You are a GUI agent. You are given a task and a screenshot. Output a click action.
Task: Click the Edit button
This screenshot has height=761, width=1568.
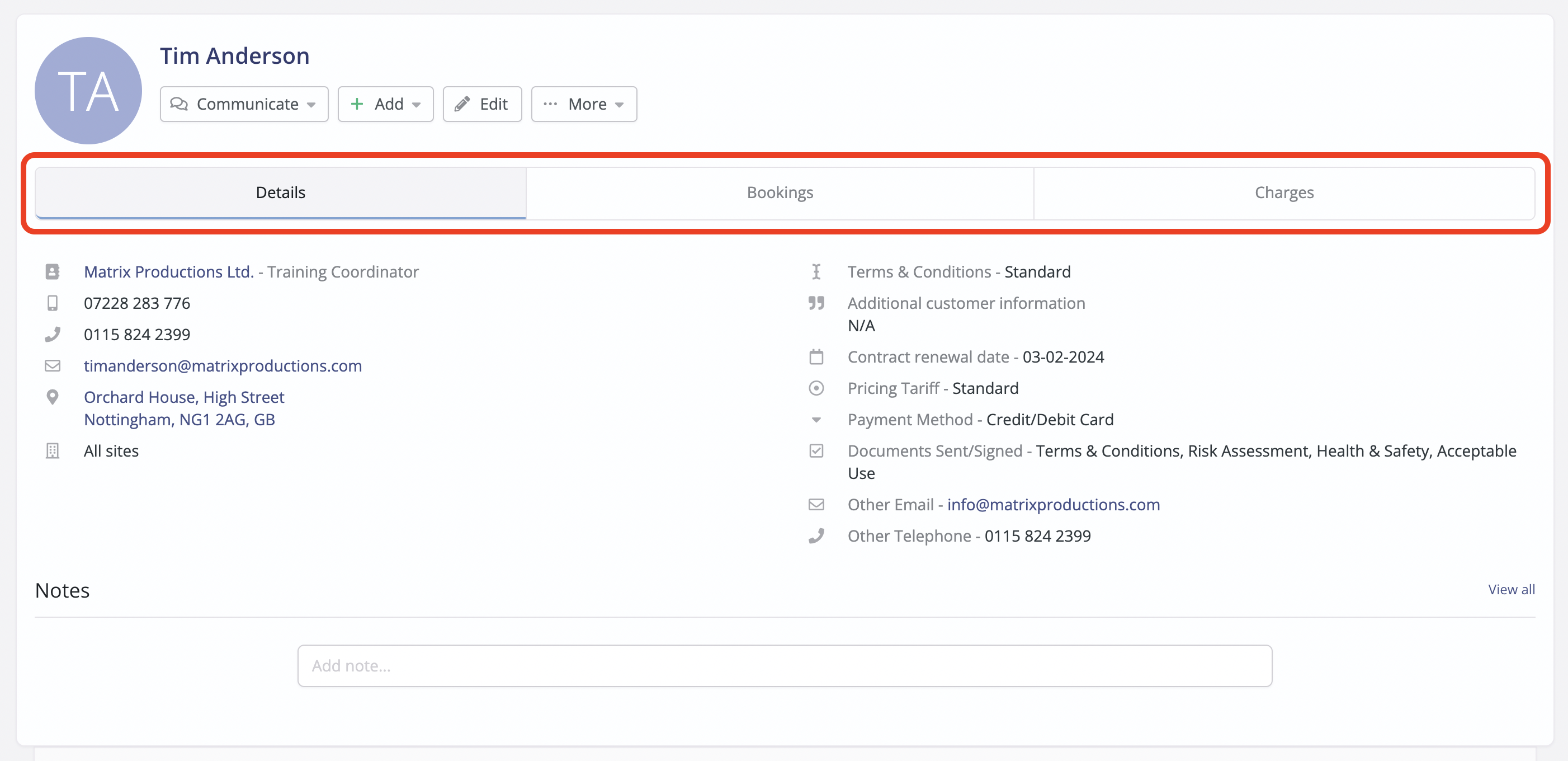[481, 104]
